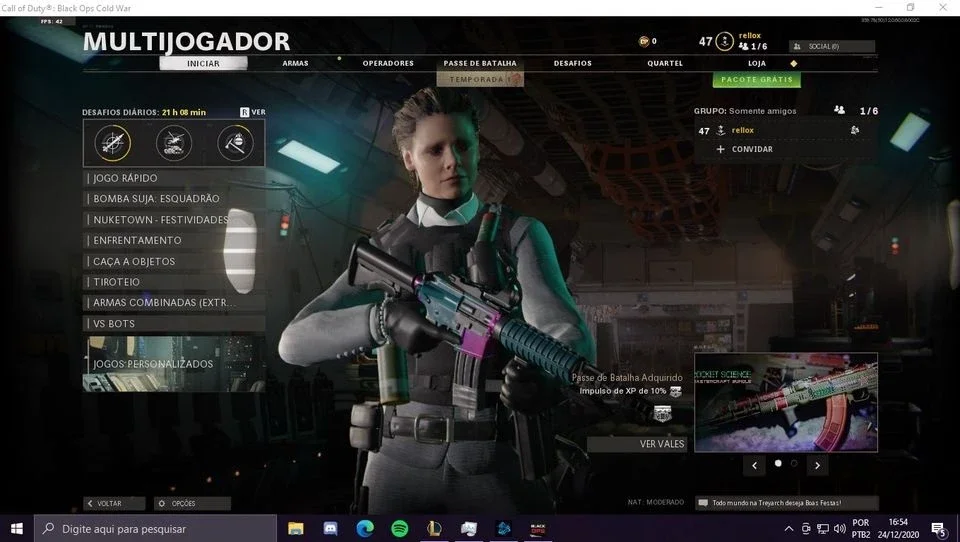
Task: Switch to the ARMAS tab
Action: coord(295,63)
